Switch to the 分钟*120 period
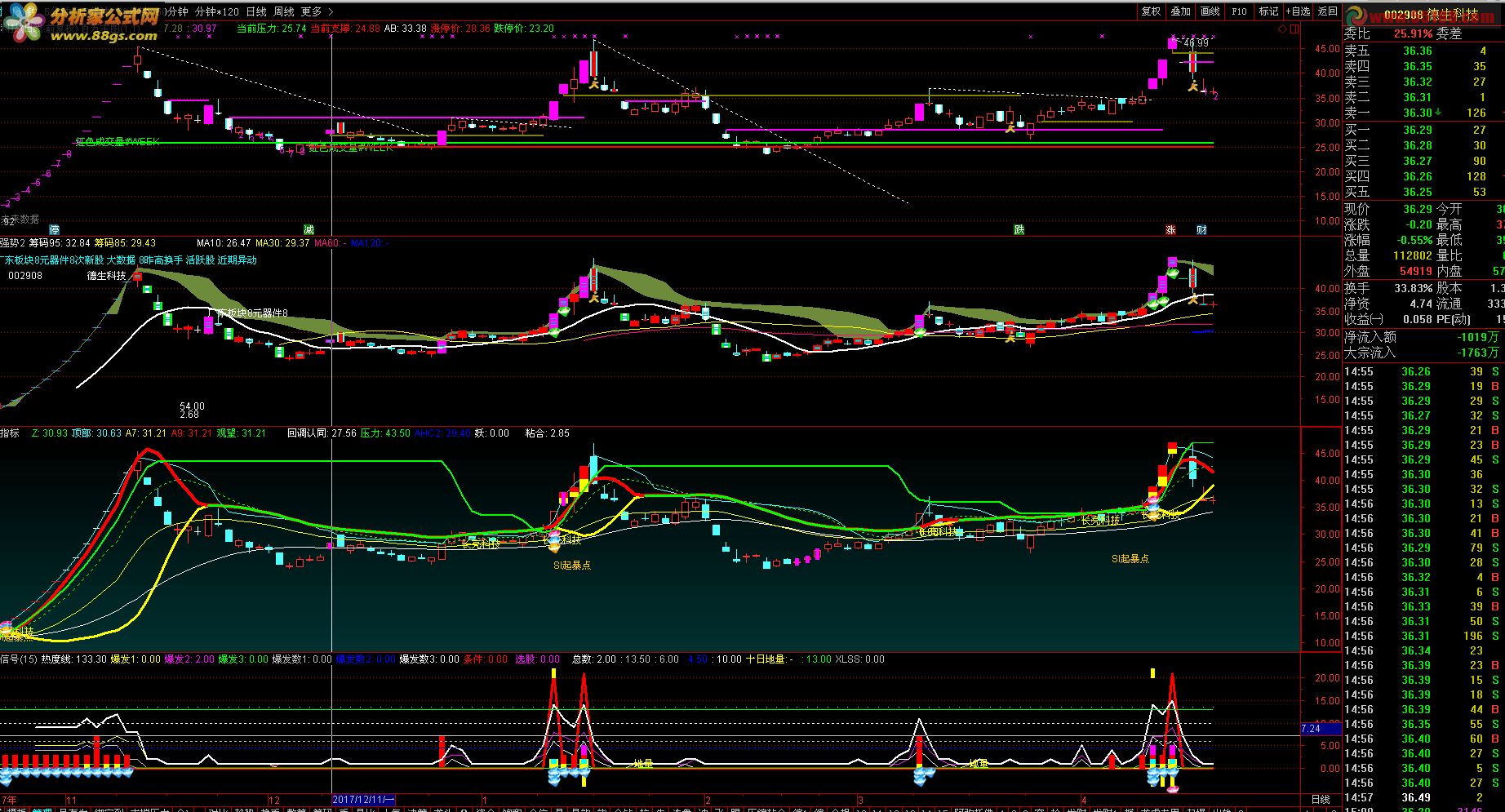 pos(217,11)
